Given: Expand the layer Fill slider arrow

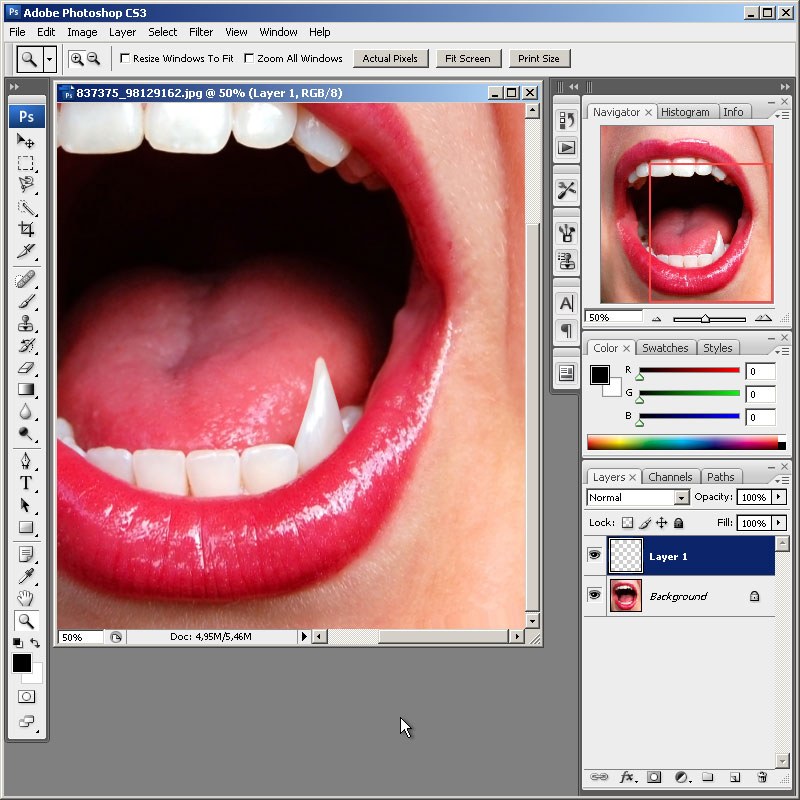Looking at the screenshot, I should tap(779, 523).
